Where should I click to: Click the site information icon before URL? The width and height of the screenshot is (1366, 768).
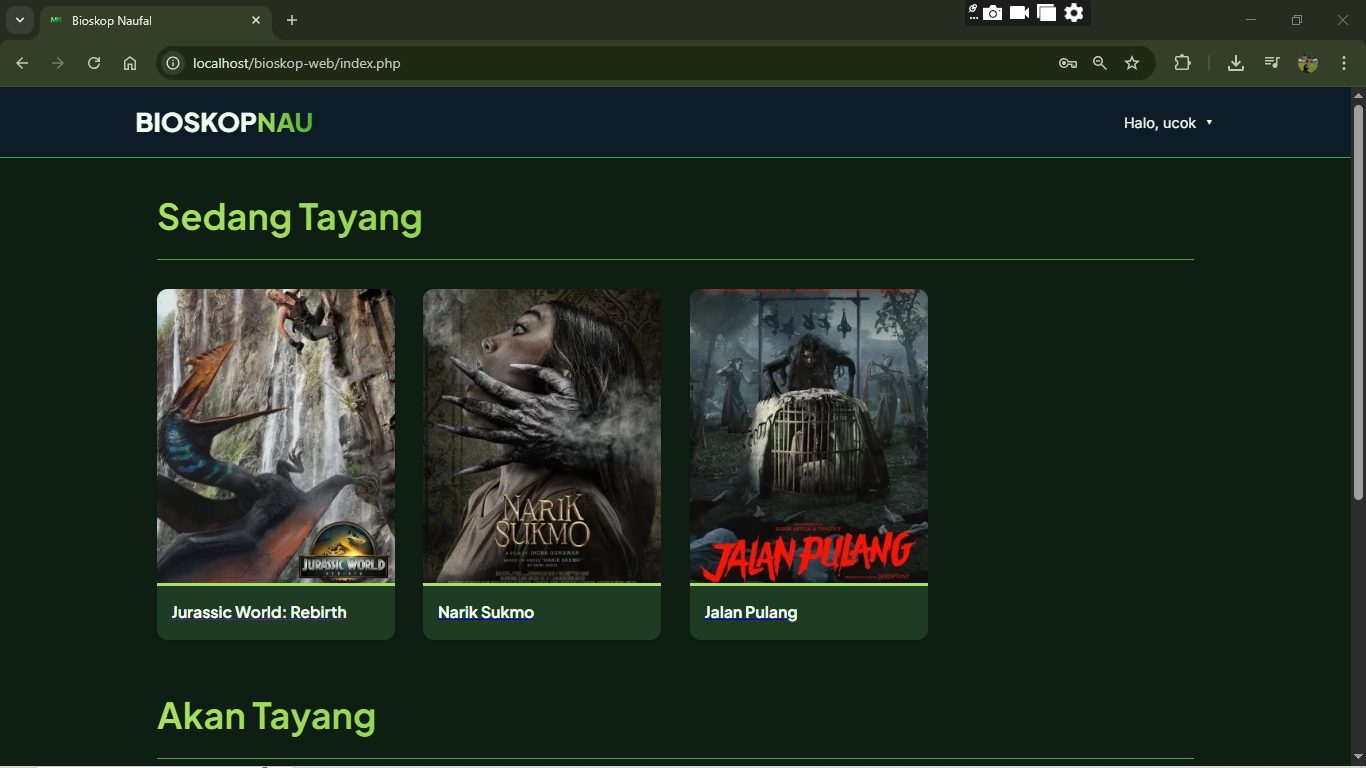[173, 63]
